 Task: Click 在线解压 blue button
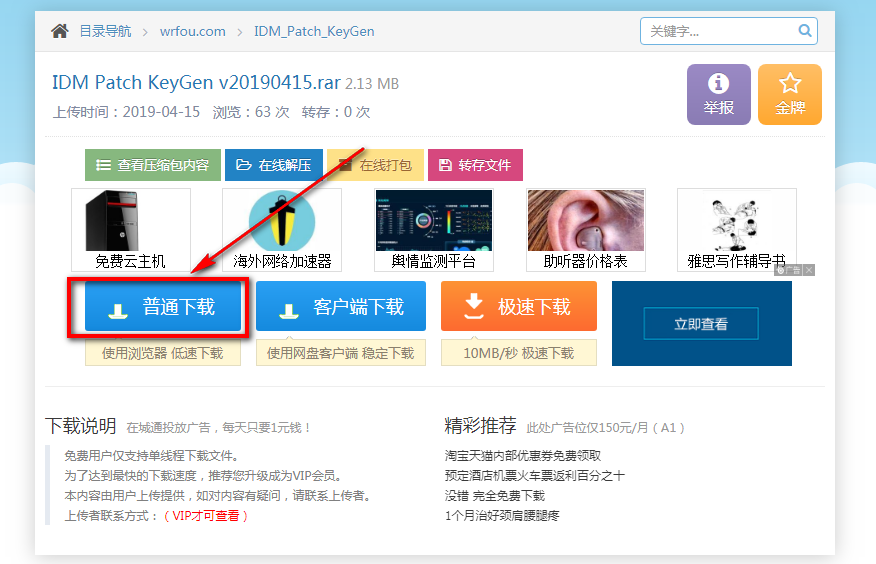[274, 165]
